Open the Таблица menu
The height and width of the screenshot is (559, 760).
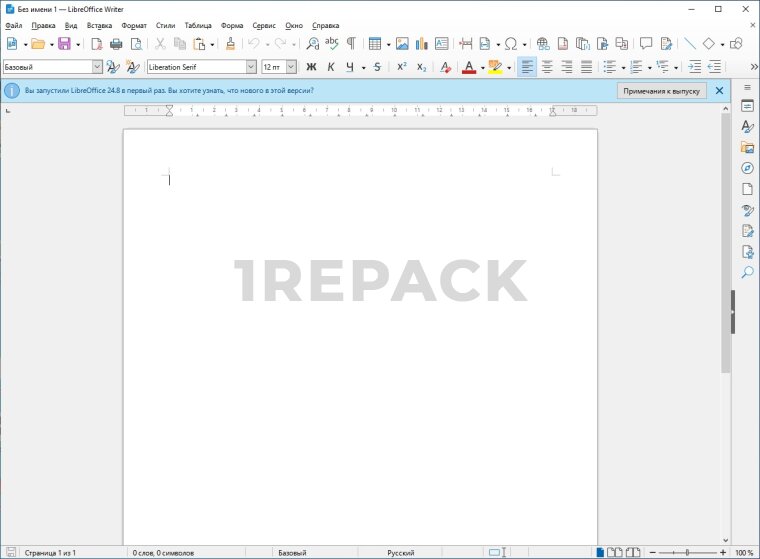click(198, 25)
